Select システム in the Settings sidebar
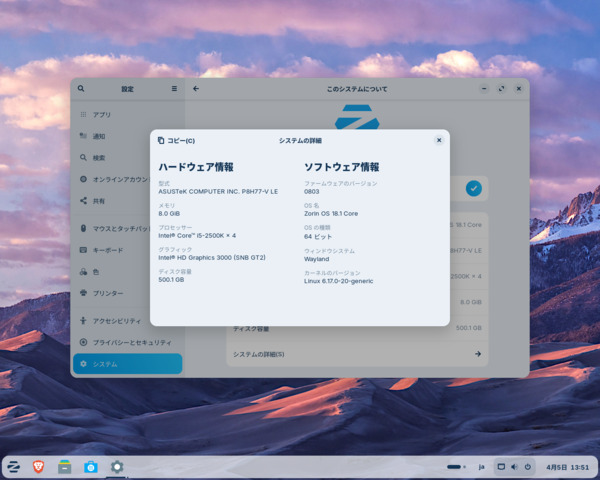Screen dimensions: 600x480 tap(127, 364)
